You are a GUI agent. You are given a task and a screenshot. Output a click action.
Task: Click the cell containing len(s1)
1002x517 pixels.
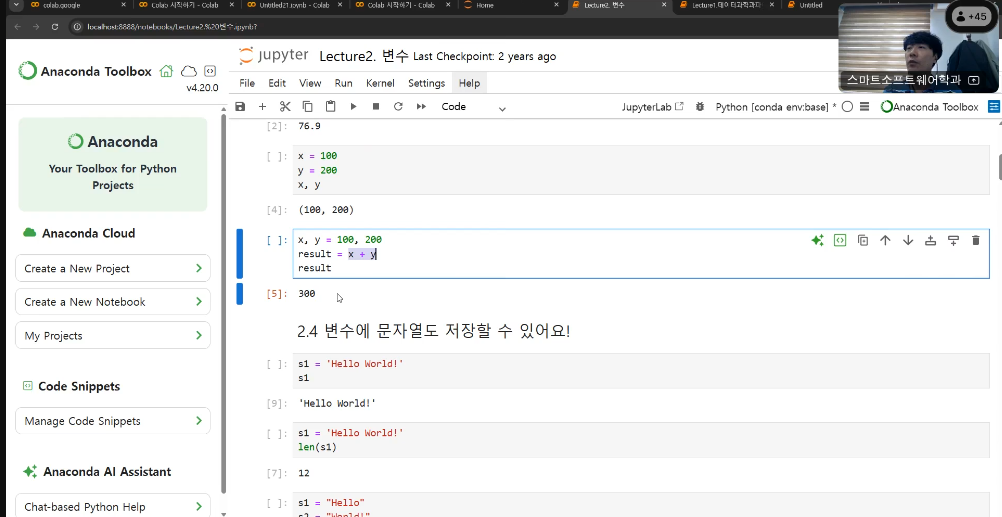click(x=641, y=440)
